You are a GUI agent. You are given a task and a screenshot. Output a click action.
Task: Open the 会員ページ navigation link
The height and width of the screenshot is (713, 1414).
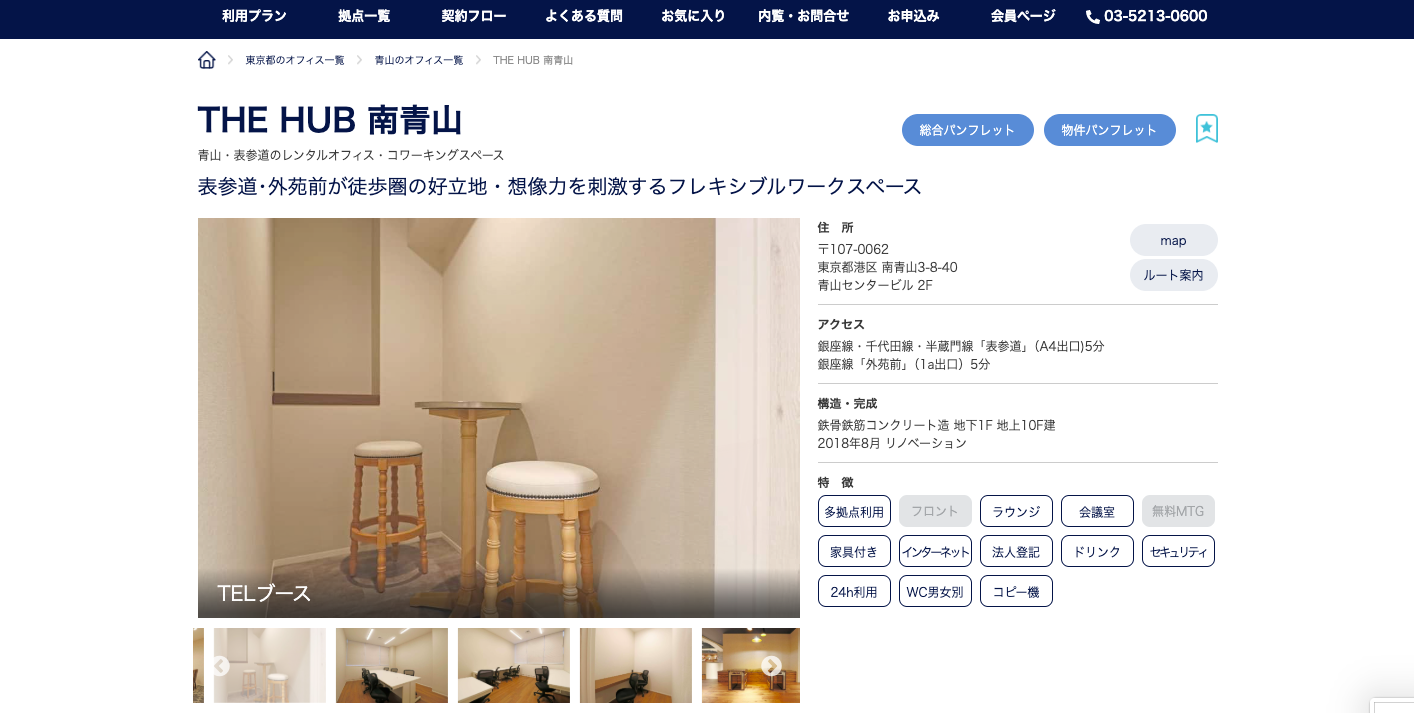coord(1023,16)
